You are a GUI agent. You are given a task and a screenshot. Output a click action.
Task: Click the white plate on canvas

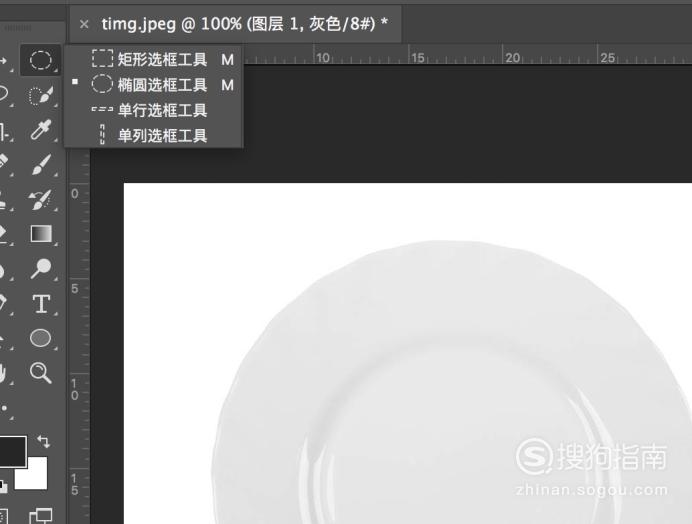click(450, 384)
